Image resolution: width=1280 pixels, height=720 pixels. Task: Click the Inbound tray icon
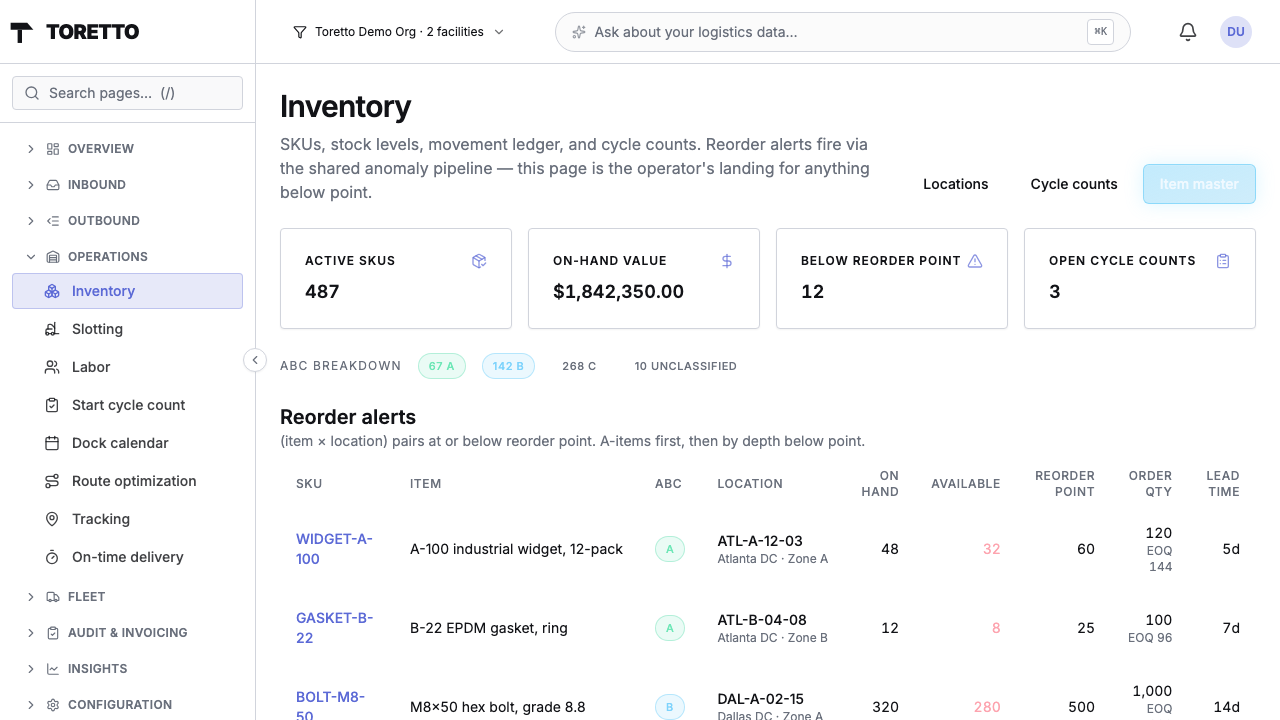tap(53, 185)
